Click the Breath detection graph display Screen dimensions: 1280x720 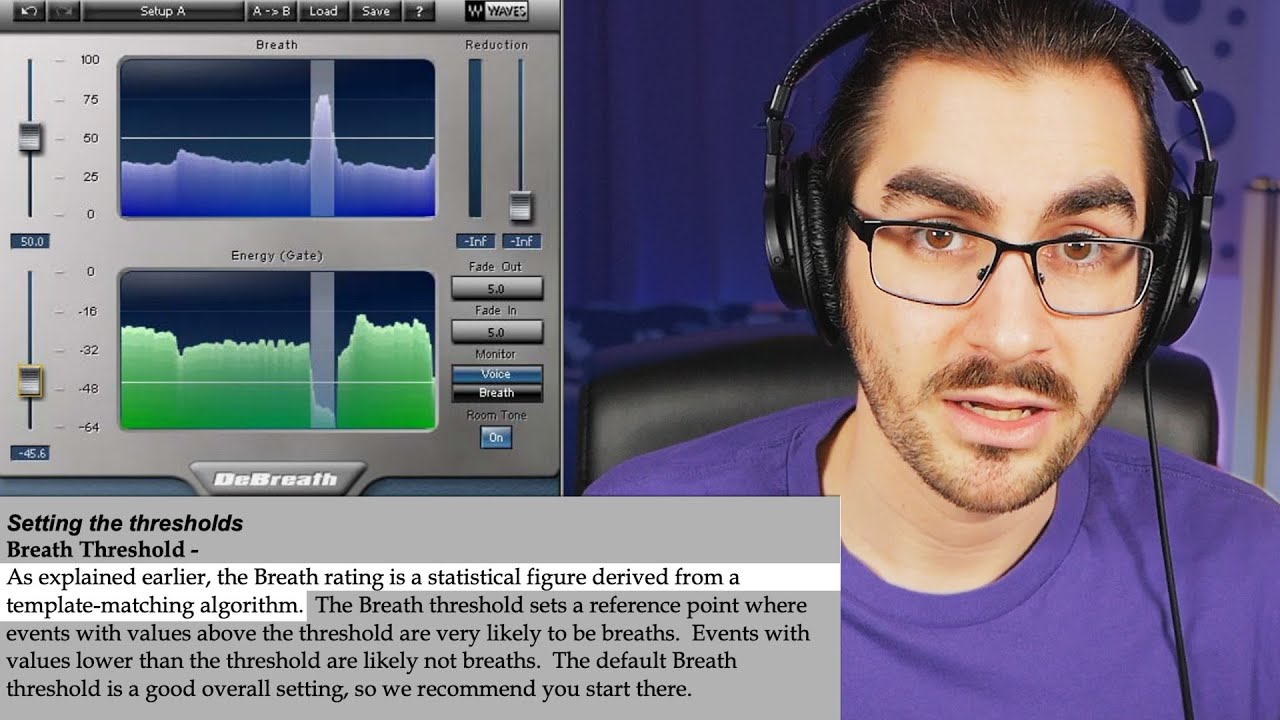point(278,138)
